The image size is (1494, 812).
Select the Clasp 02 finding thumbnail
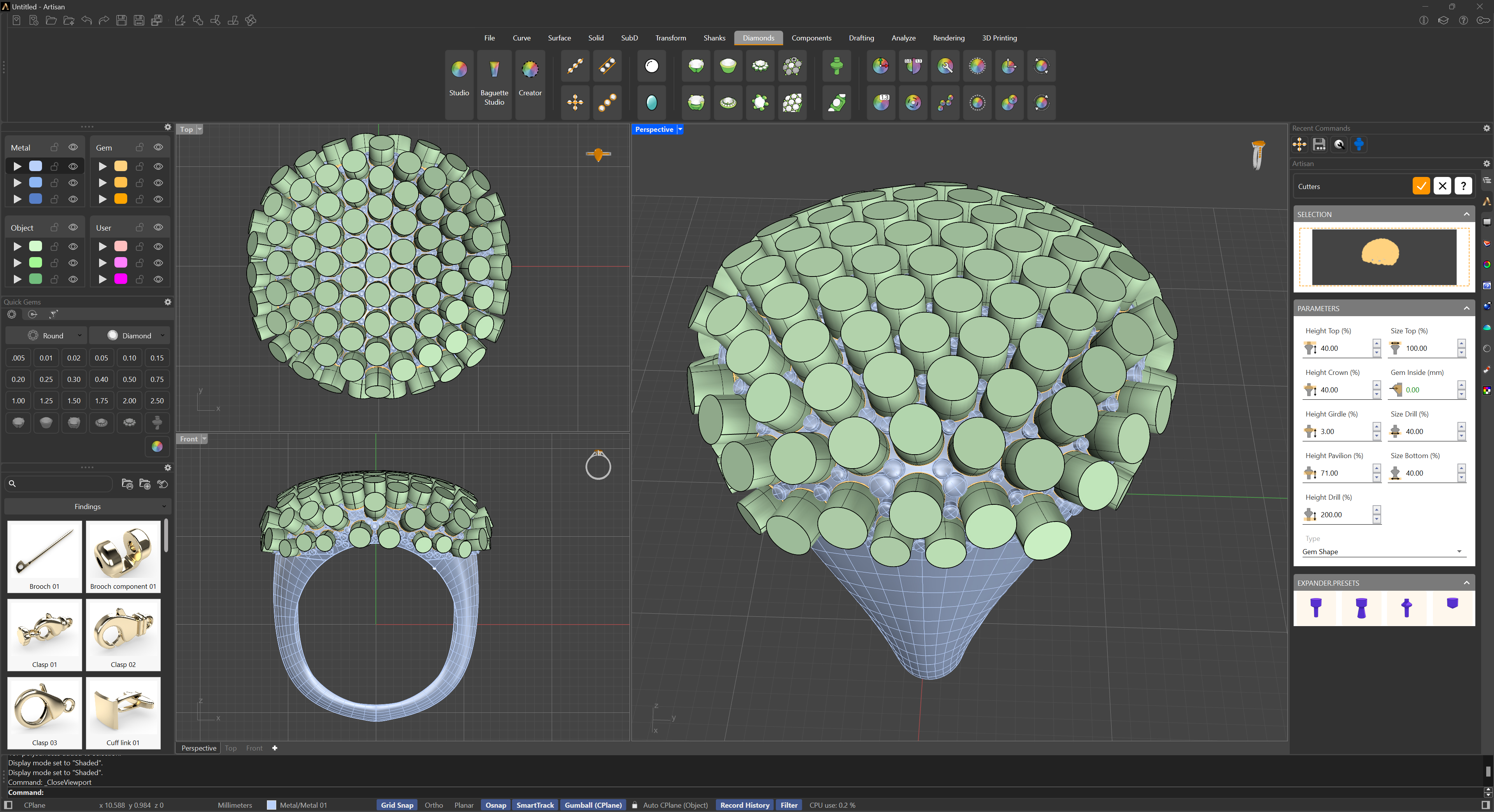click(123, 635)
